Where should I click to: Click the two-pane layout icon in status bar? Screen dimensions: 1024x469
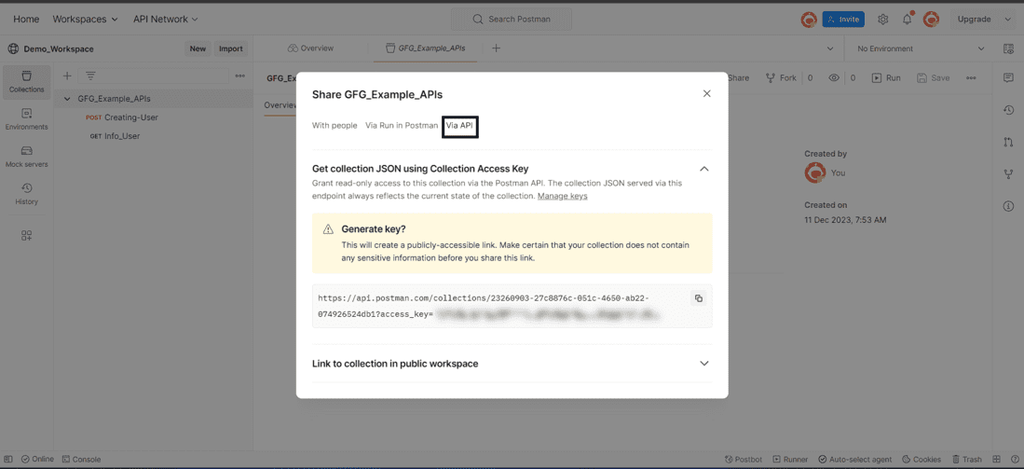coord(997,460)
